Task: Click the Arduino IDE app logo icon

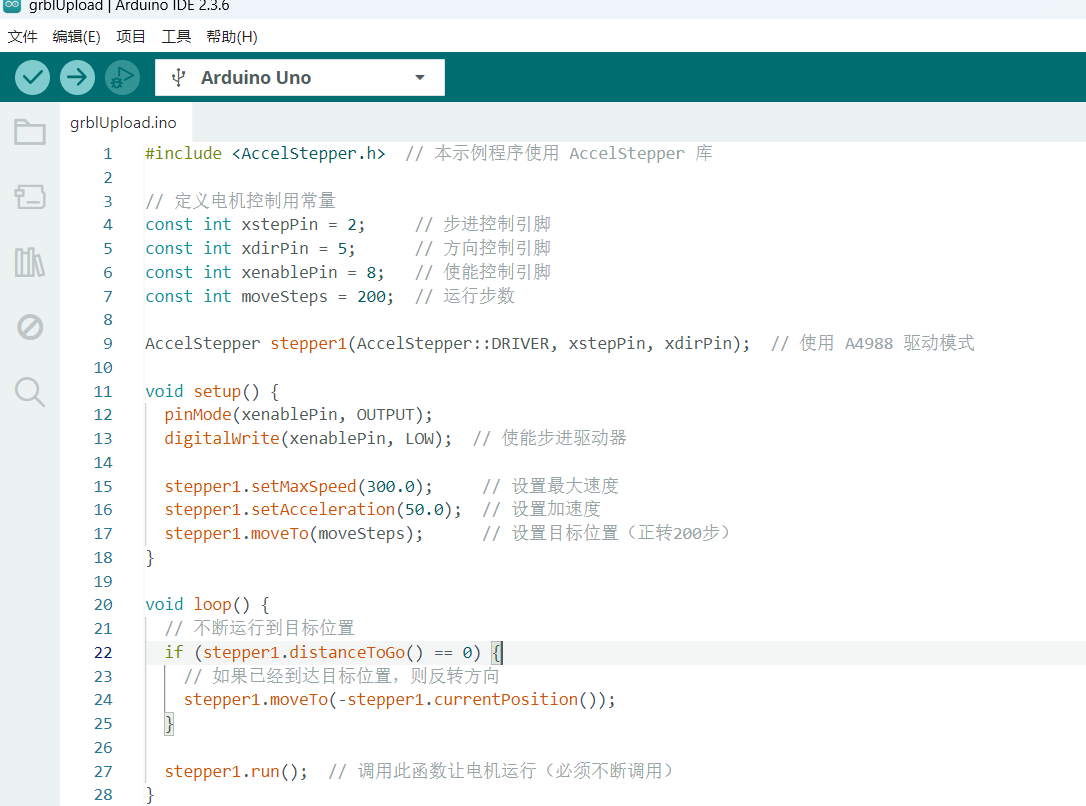Action: (x=12, y=6)
